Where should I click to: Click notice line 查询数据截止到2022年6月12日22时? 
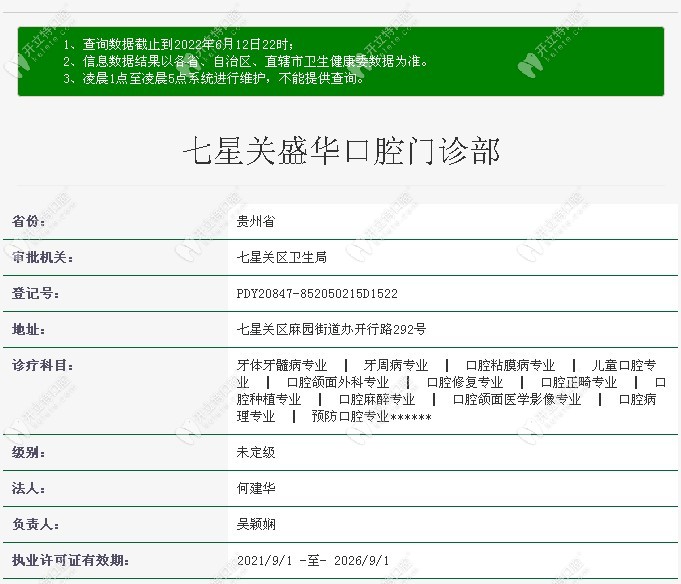click(x=178, y=44)
